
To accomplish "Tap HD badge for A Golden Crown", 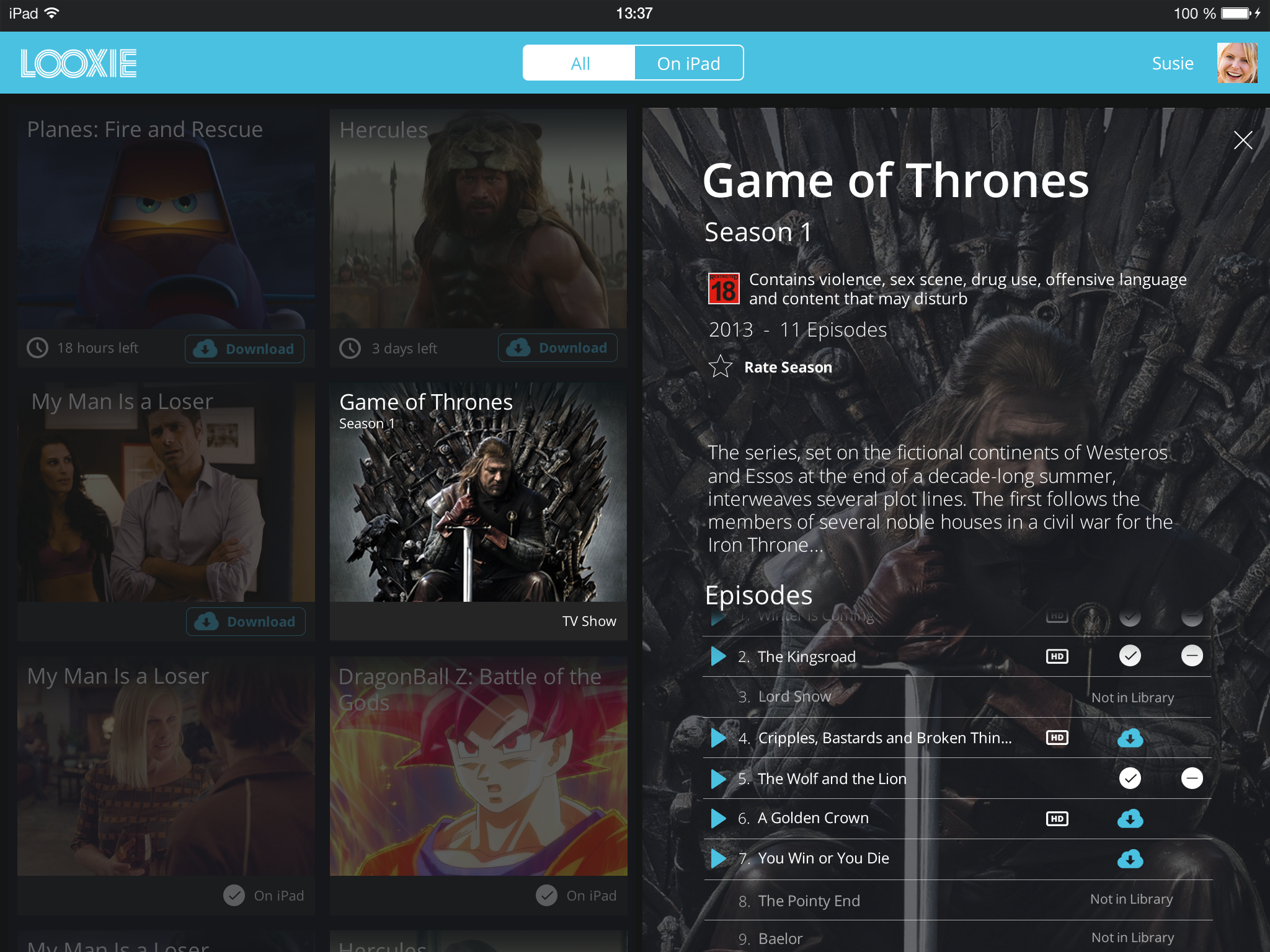I will [1057, 819].
